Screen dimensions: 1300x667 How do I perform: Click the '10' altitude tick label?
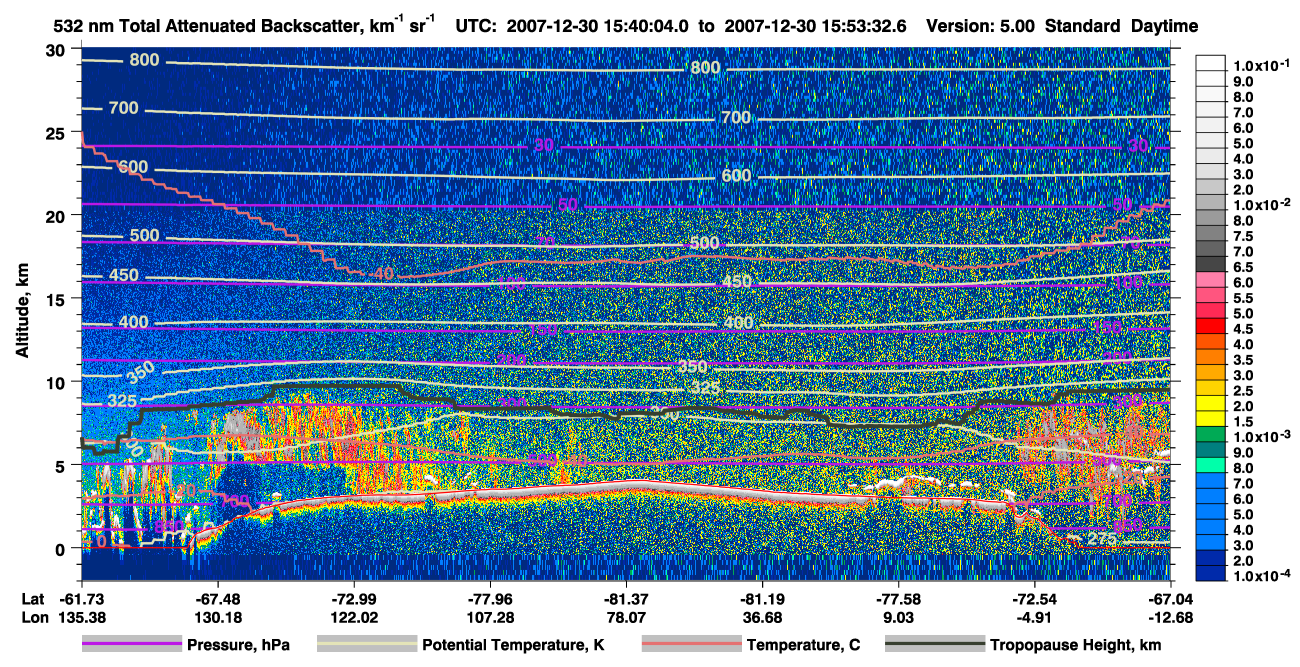[x=57, y=382]
